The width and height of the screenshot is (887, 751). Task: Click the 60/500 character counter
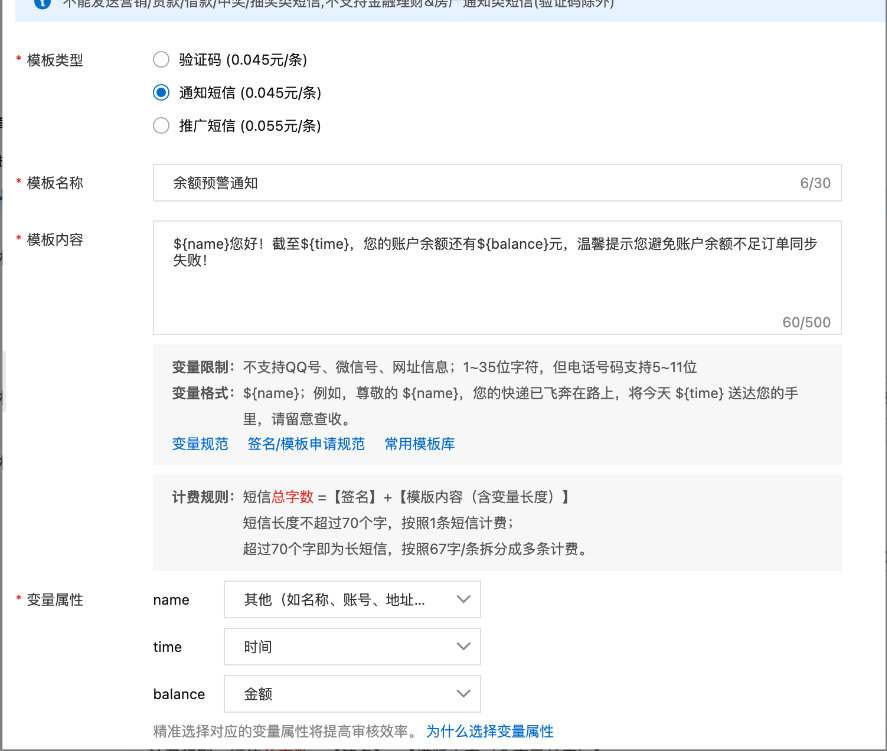coord(806,323)
